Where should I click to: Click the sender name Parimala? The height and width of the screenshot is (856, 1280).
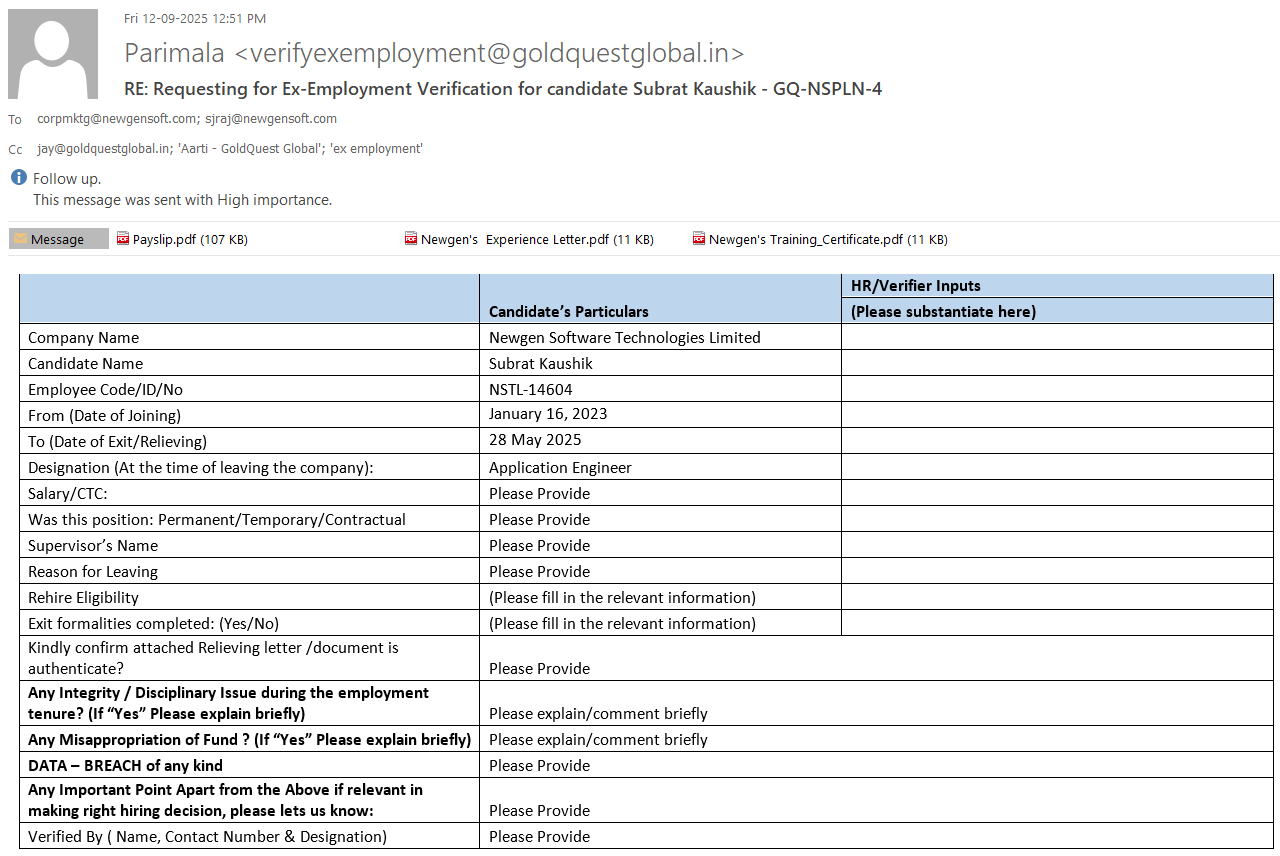click(x=176, y=53)
